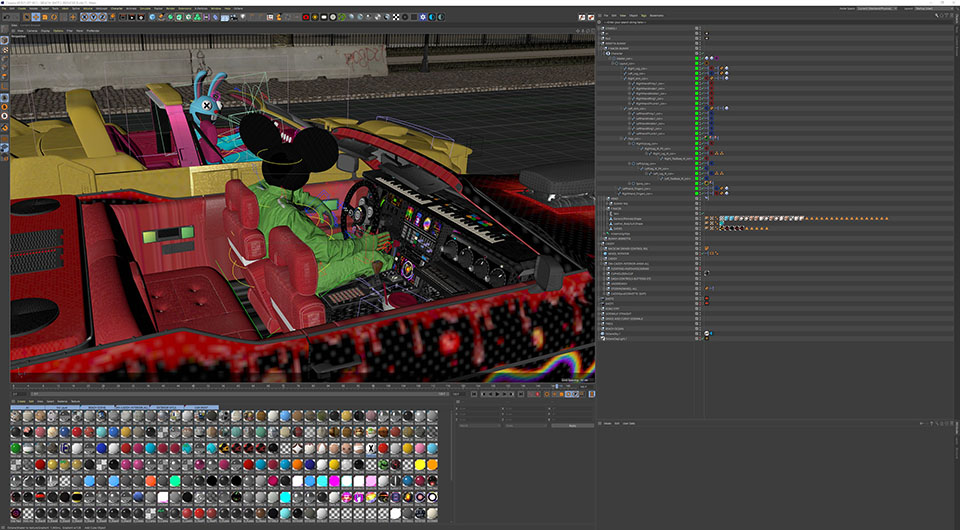Activate the Rotate tool in top toolbar
Screen dimensions: 960x530
(54, 17)
